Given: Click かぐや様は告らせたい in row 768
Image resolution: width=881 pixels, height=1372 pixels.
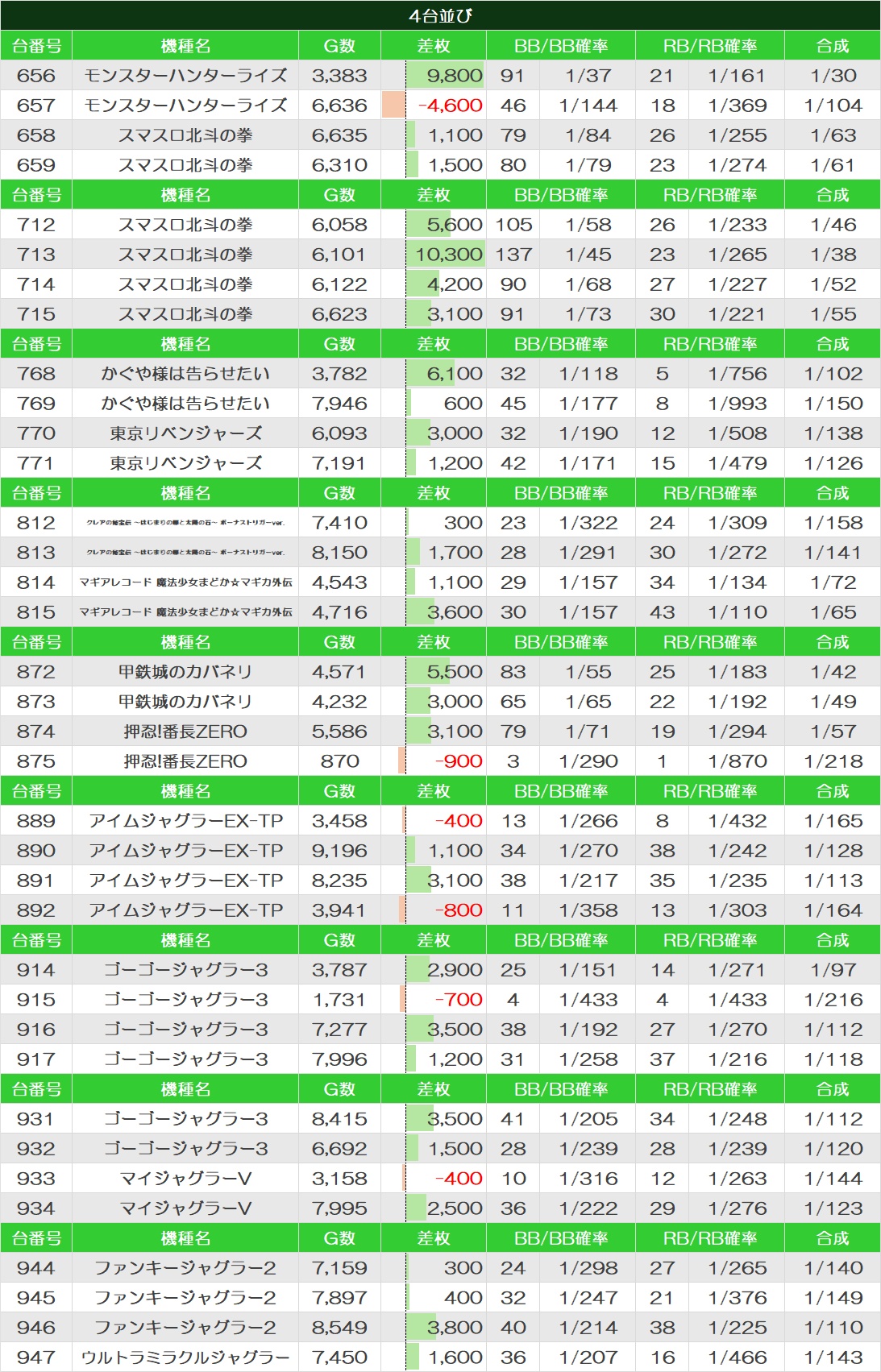Looking at the screenshot, I should pyautogui.click(x=185, y=374).
